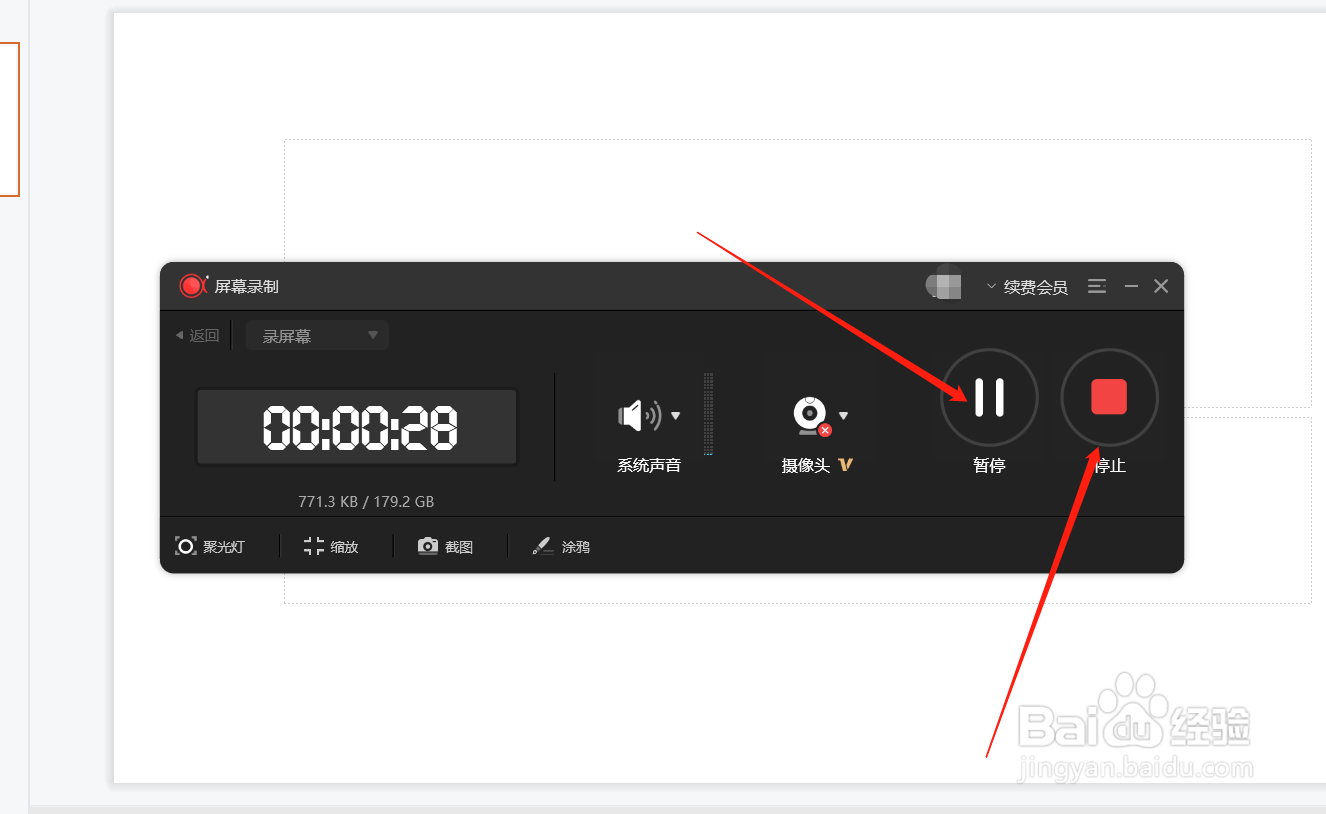Take a screenshot with 截图
The width and height of the screenshot is (1326, 814).
pyautogui.click(x=446, y=546)
